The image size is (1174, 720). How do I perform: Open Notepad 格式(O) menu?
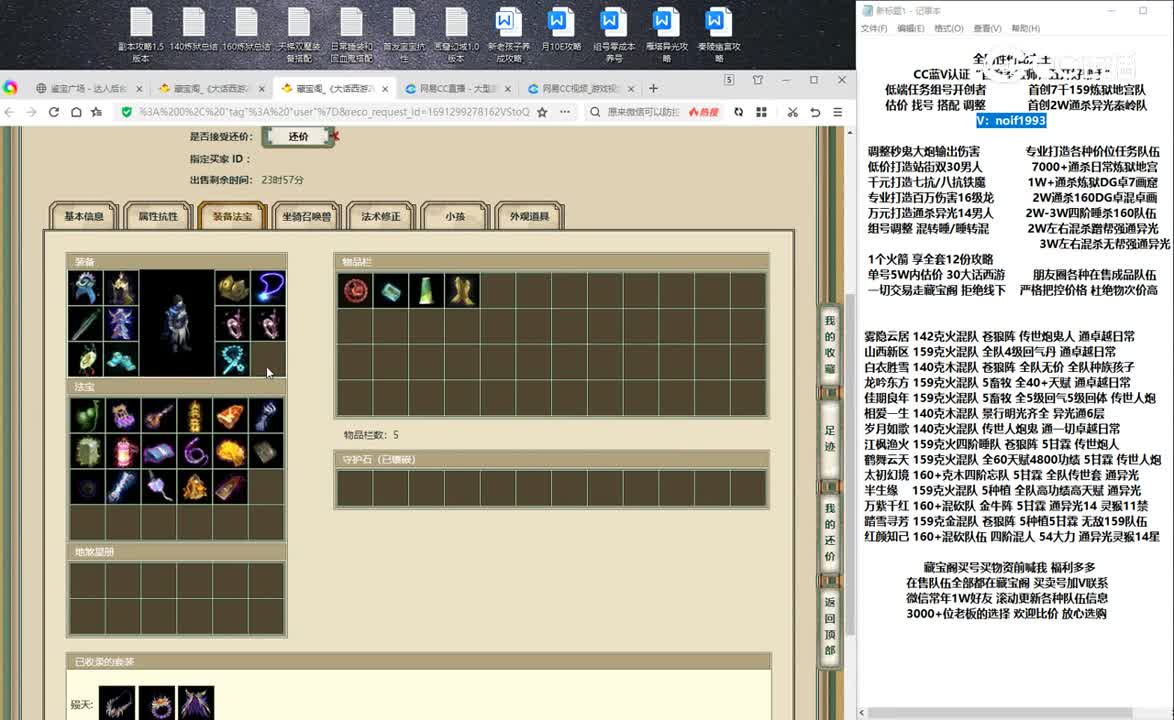tap(949, 28)
